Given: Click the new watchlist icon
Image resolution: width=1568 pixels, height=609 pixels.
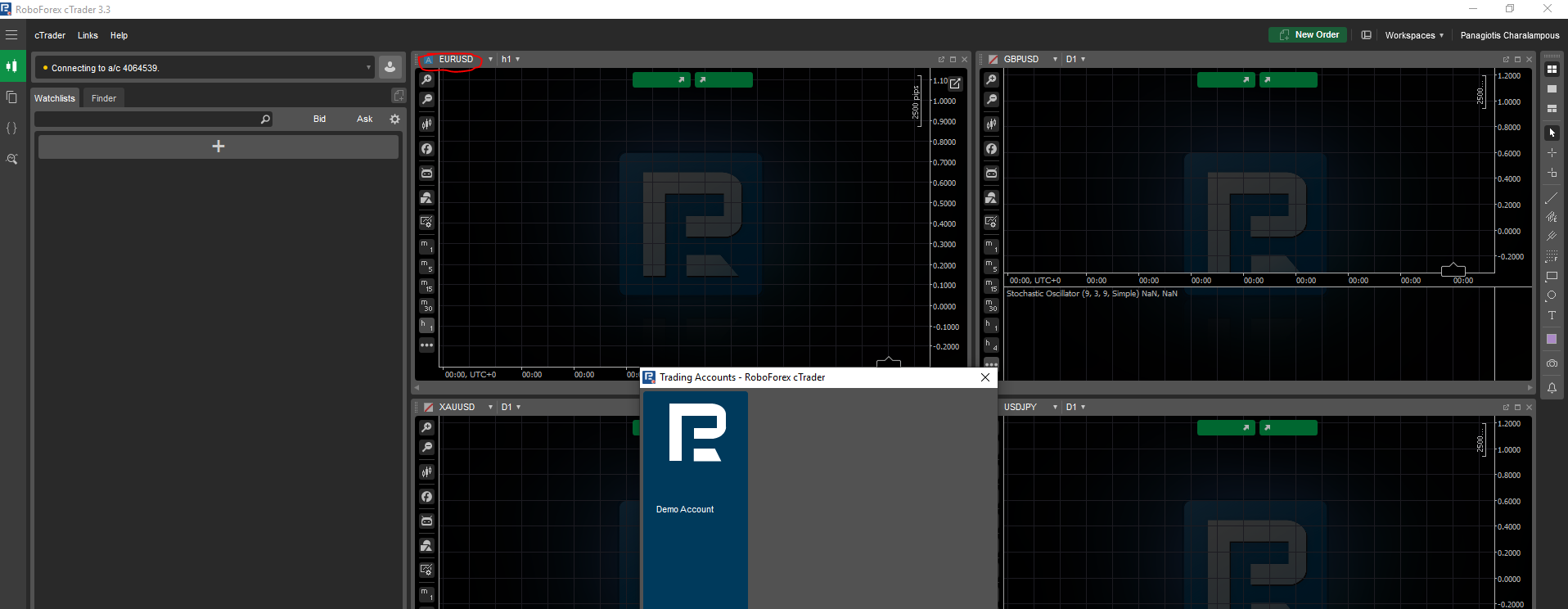Looking at the screenshot, I should [x=398, y=96].
